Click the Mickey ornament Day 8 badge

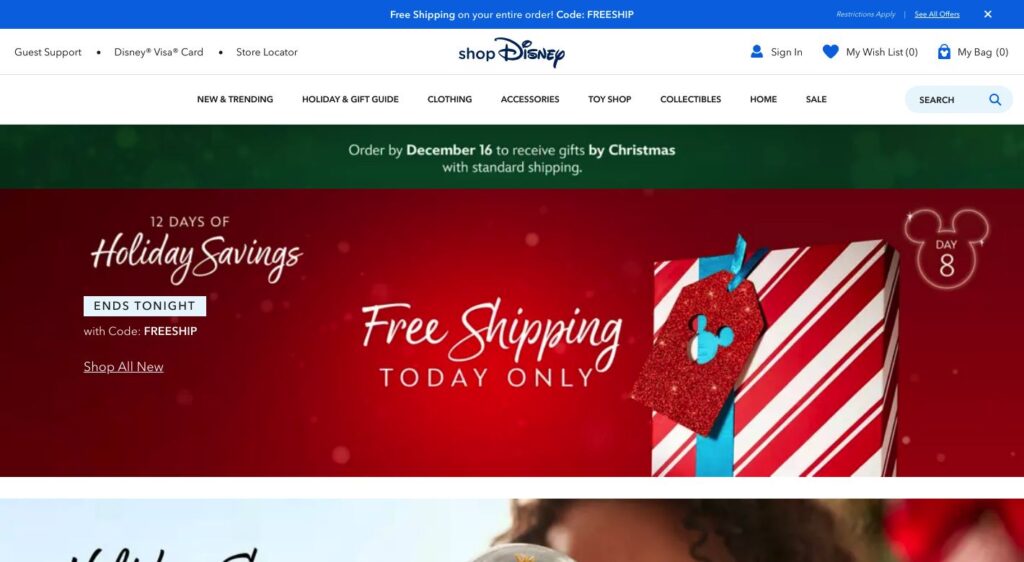(946, 249)
